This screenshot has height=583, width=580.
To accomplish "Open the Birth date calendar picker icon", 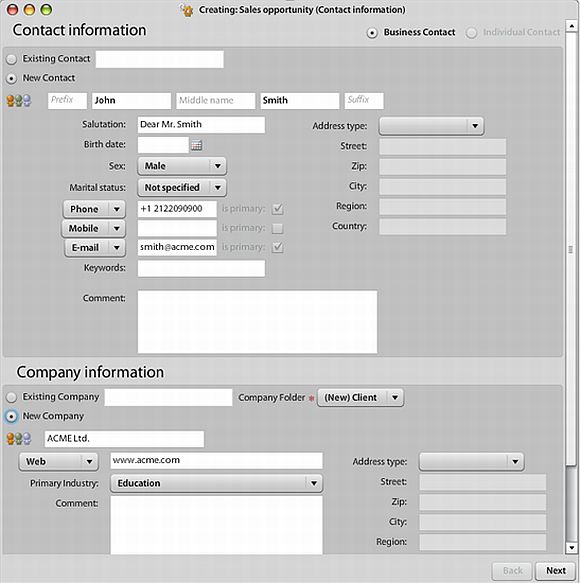I will pyautogui.click(x=196, y=145).
